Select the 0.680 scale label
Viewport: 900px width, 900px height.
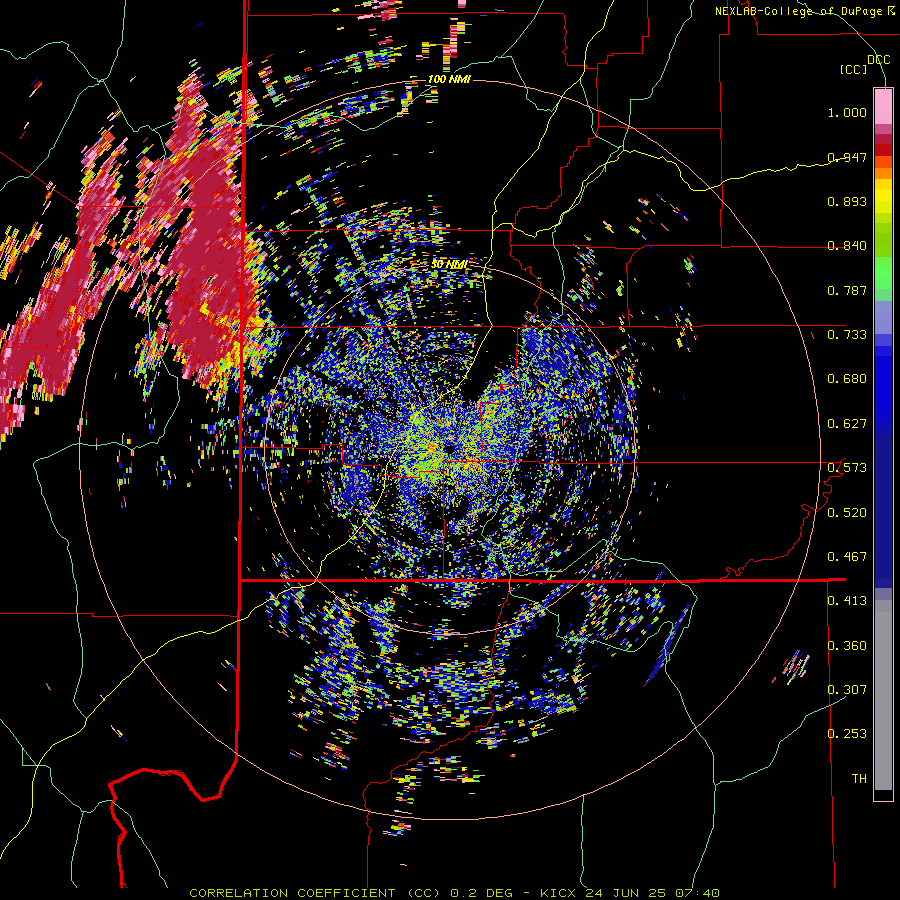coord(847,379)
